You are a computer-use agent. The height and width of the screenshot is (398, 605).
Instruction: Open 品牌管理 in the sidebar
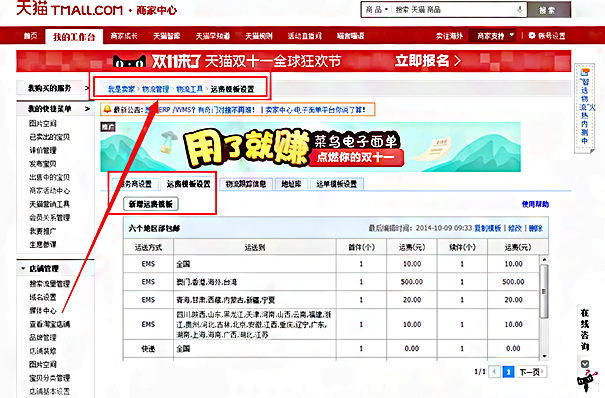pos(43,337)
